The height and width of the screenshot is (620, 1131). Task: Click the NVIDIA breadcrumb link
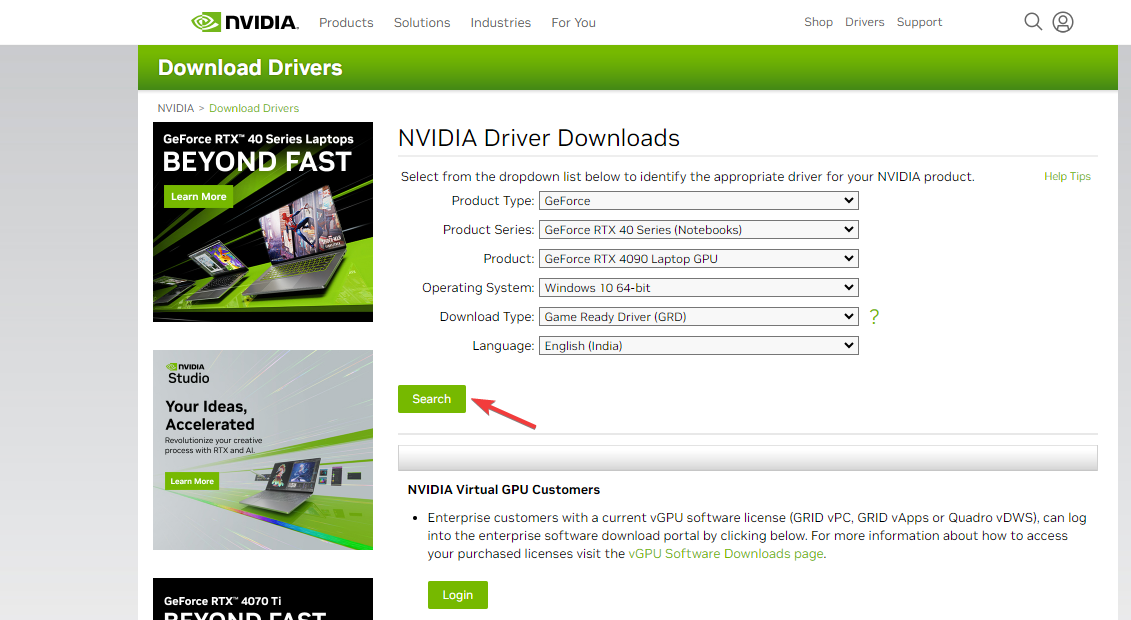[176, 108]
